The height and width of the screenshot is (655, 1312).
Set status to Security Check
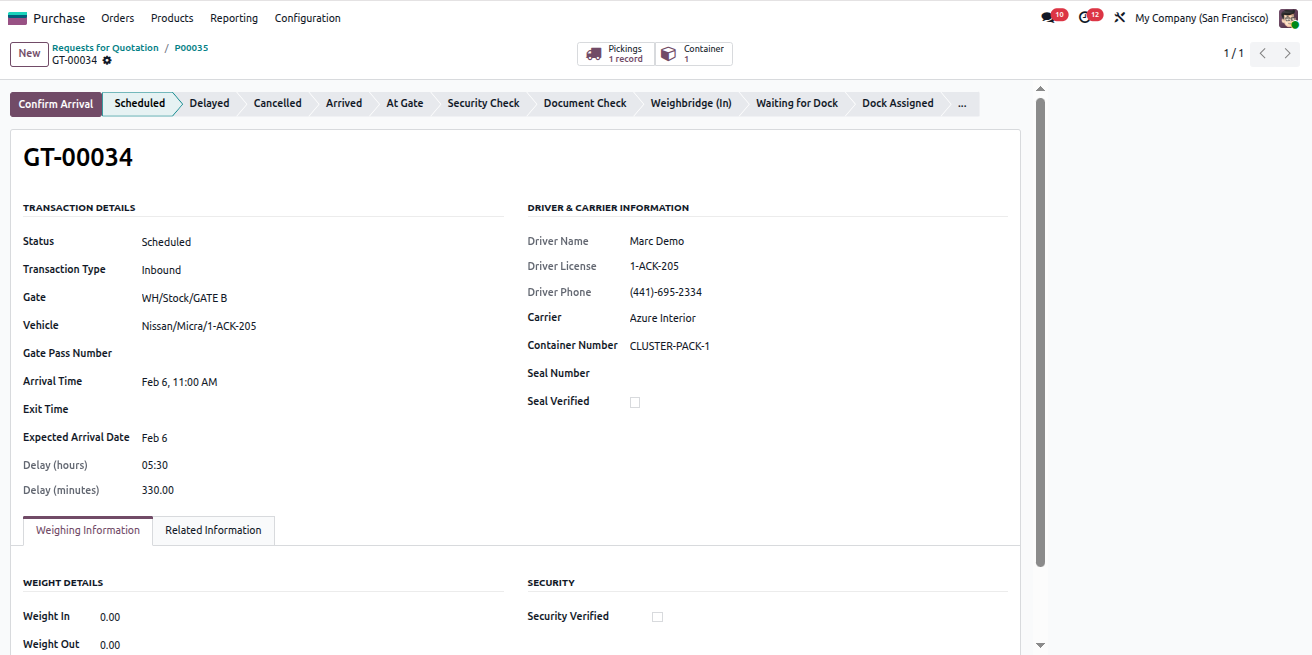[x=484, y=104]
